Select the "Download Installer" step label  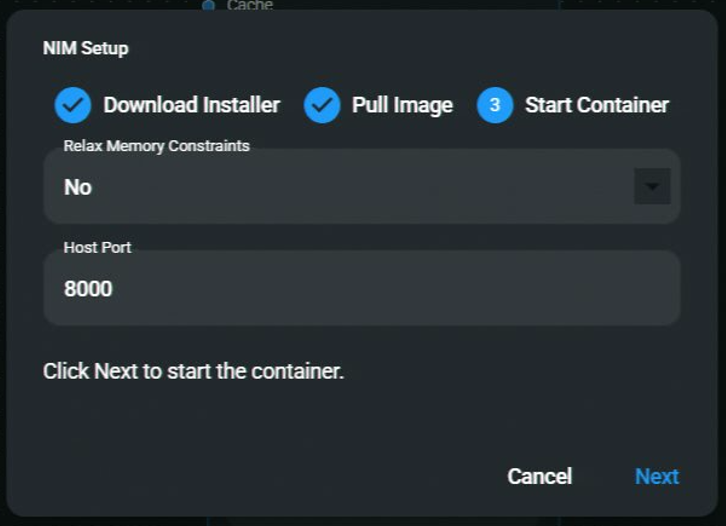pos(192,105)
